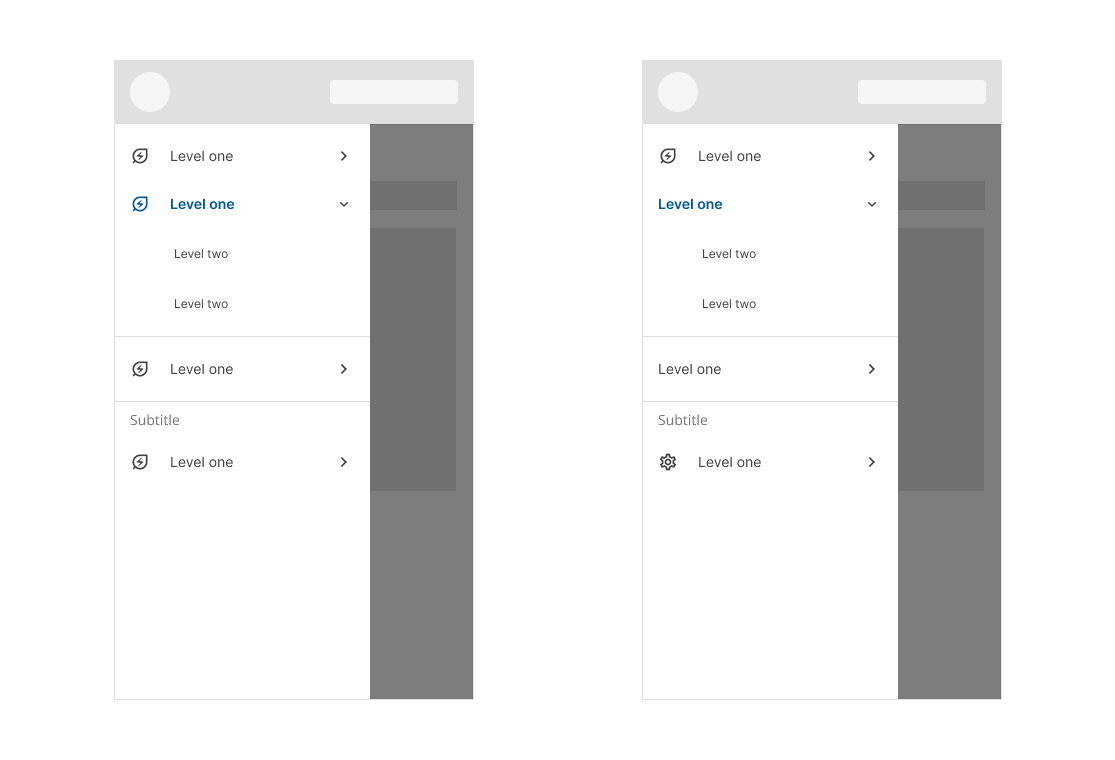Viewport: 1115px width, 760px height.
Task: Click the leaf icon in the right menu
Action: click(668, 156)
